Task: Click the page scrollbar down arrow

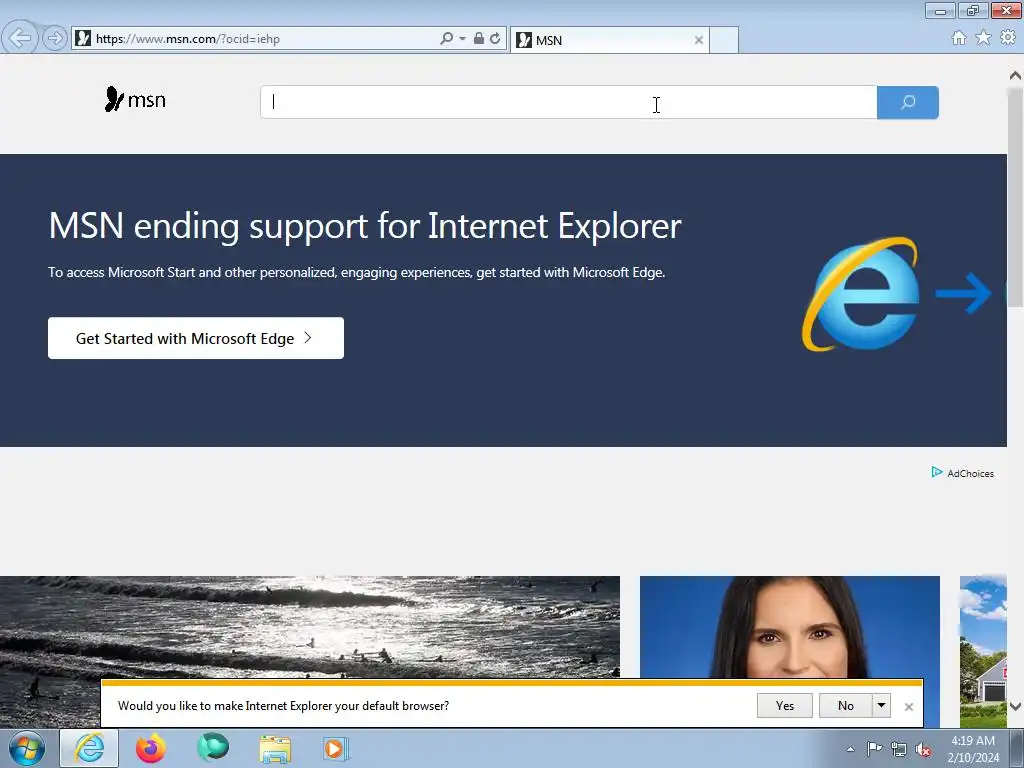Action: [x=1016, y=706]
